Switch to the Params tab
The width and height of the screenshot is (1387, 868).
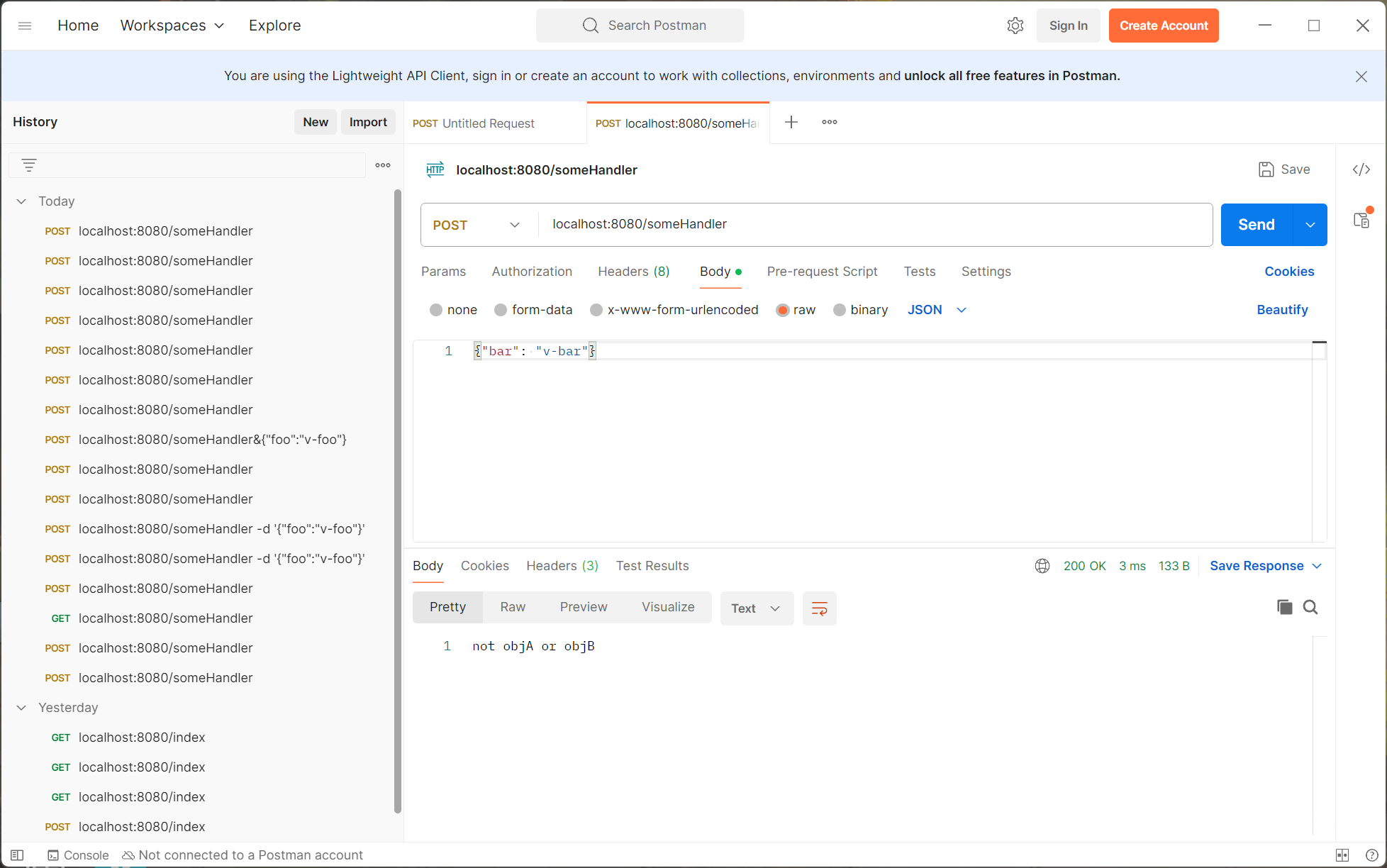point(443,272)
